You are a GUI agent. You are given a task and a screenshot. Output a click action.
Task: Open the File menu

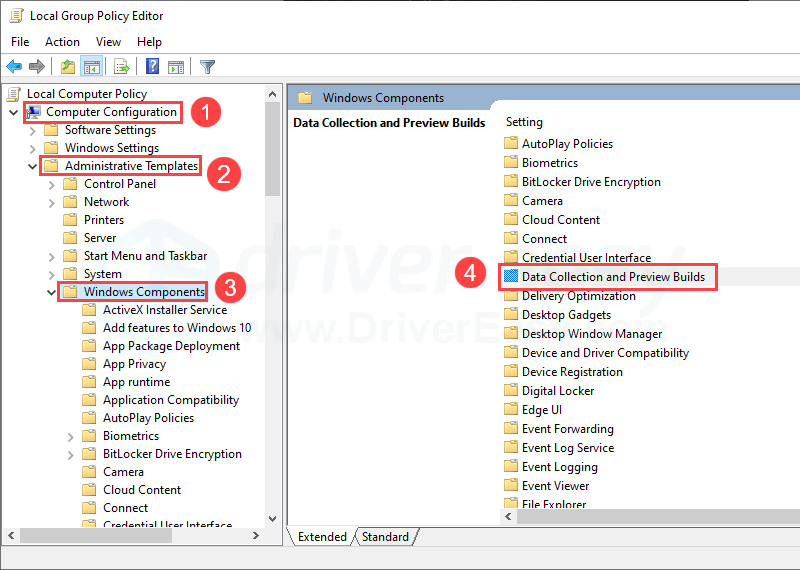[20, 42]
